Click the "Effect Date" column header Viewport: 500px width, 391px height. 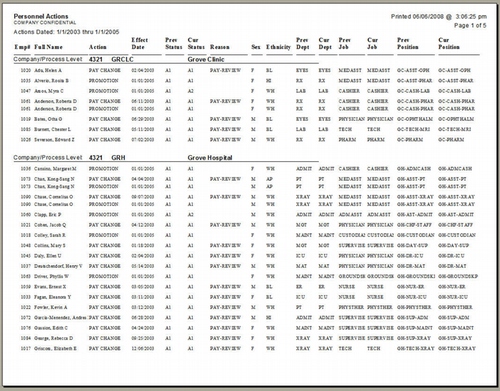[139, 43]
